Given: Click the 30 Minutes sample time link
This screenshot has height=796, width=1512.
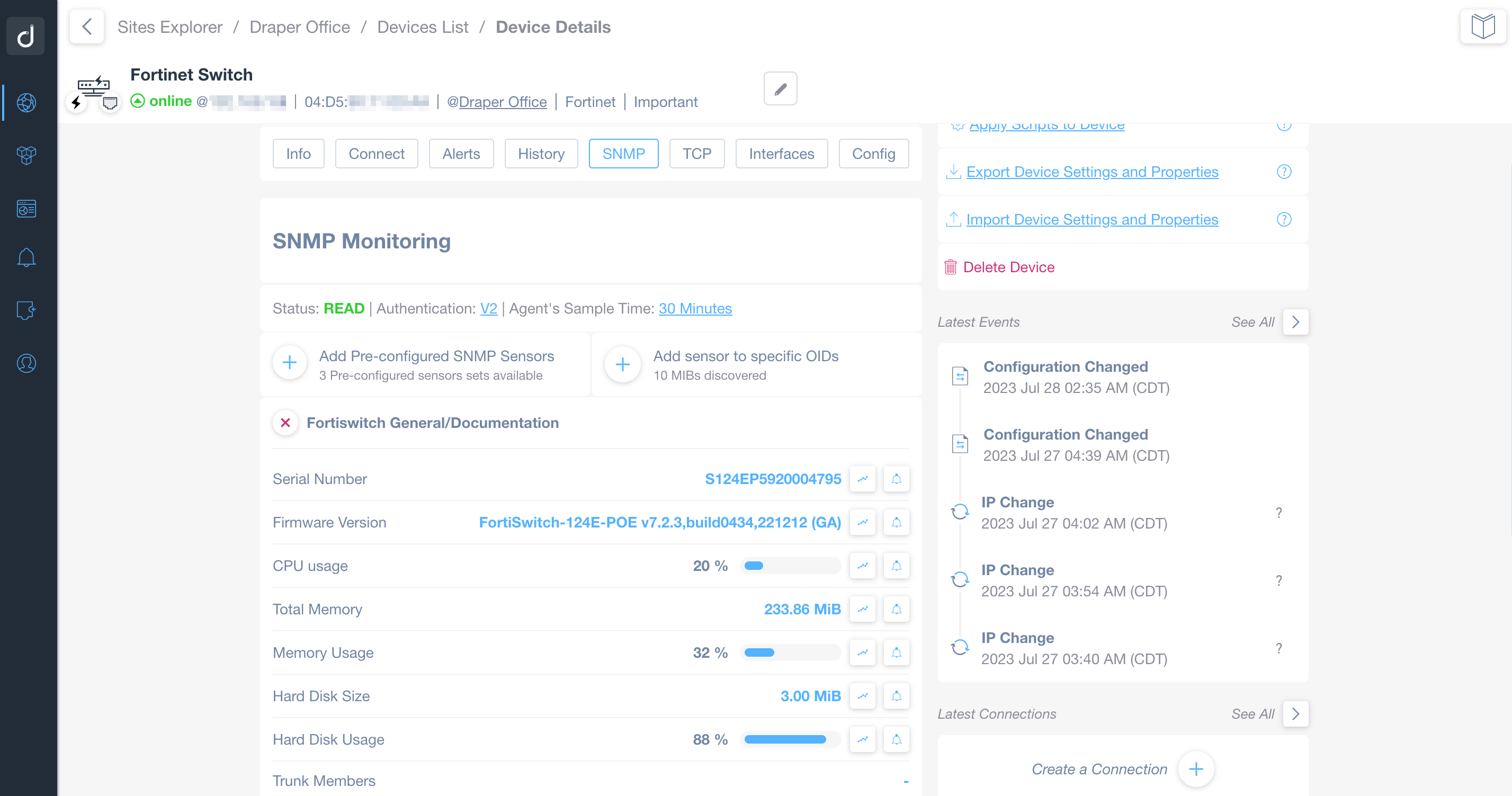Looking at the screenshot, I should point(695,309).
